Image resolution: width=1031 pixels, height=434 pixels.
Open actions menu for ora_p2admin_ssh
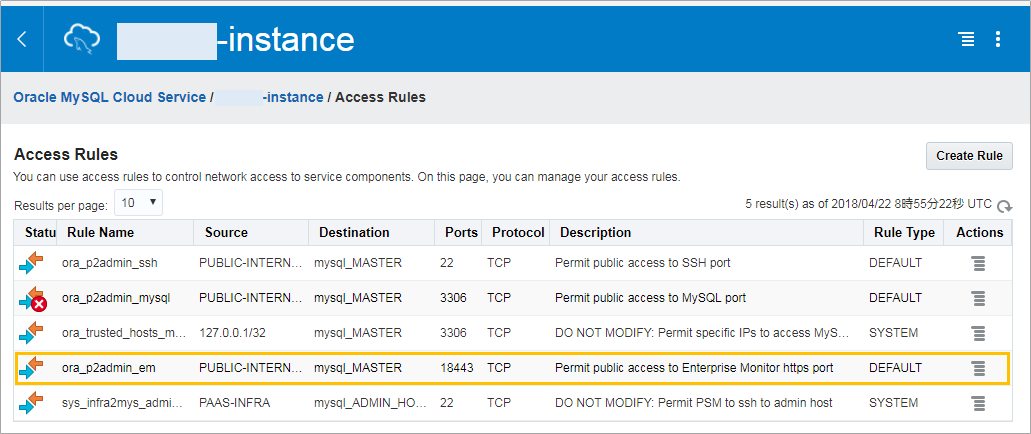[x=978, y=264]
